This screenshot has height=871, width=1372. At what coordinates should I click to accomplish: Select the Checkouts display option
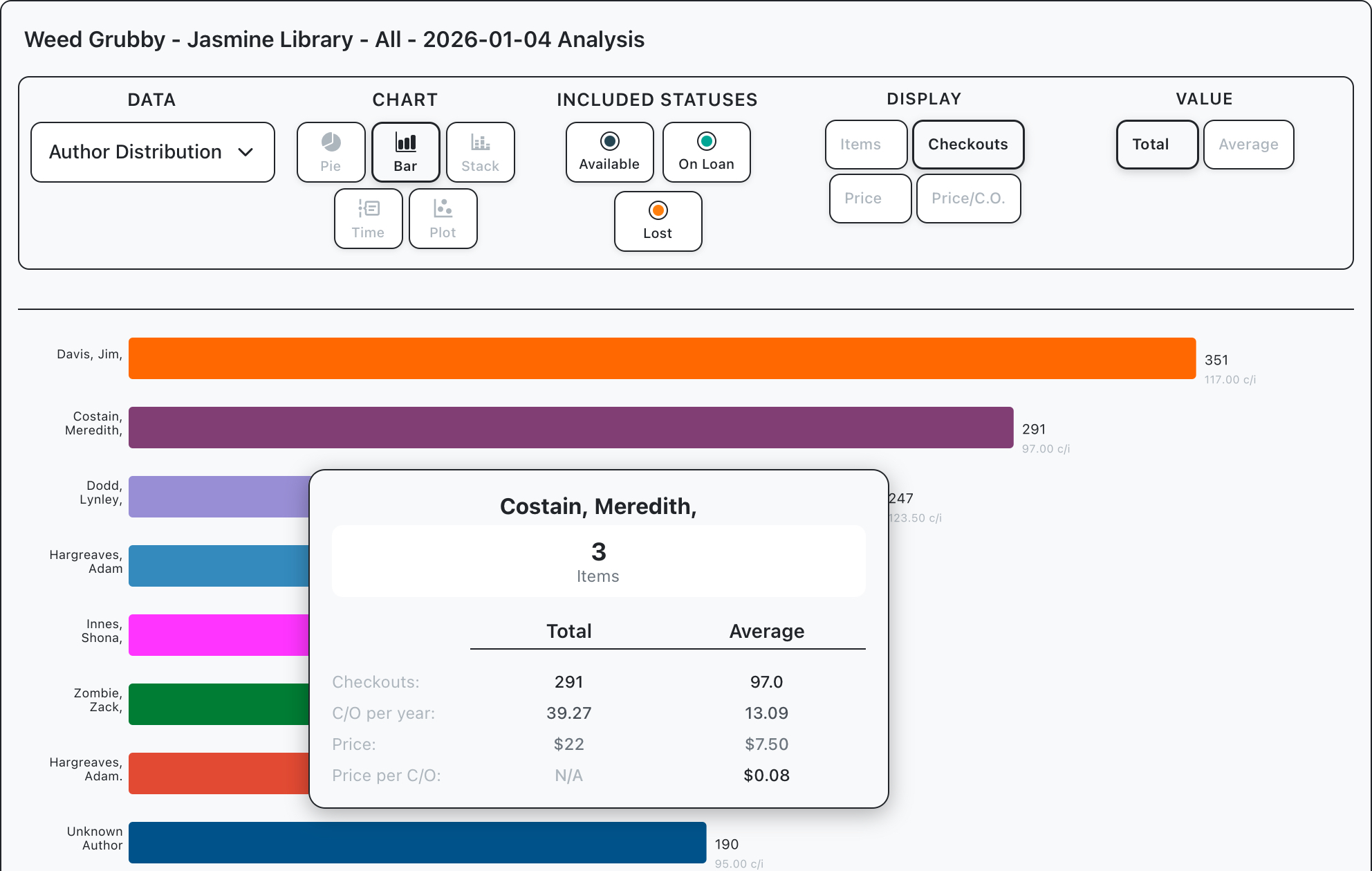967,144
